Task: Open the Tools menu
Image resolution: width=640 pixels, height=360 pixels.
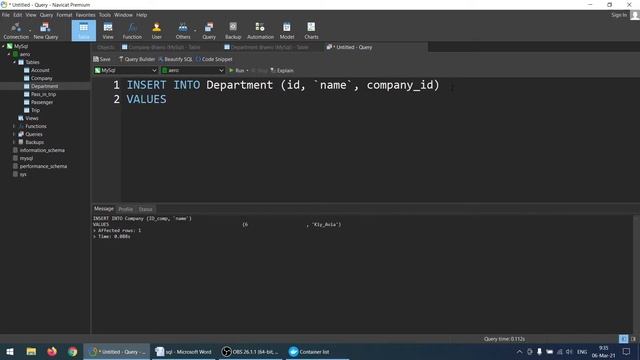Action: (x=104, y=15)
